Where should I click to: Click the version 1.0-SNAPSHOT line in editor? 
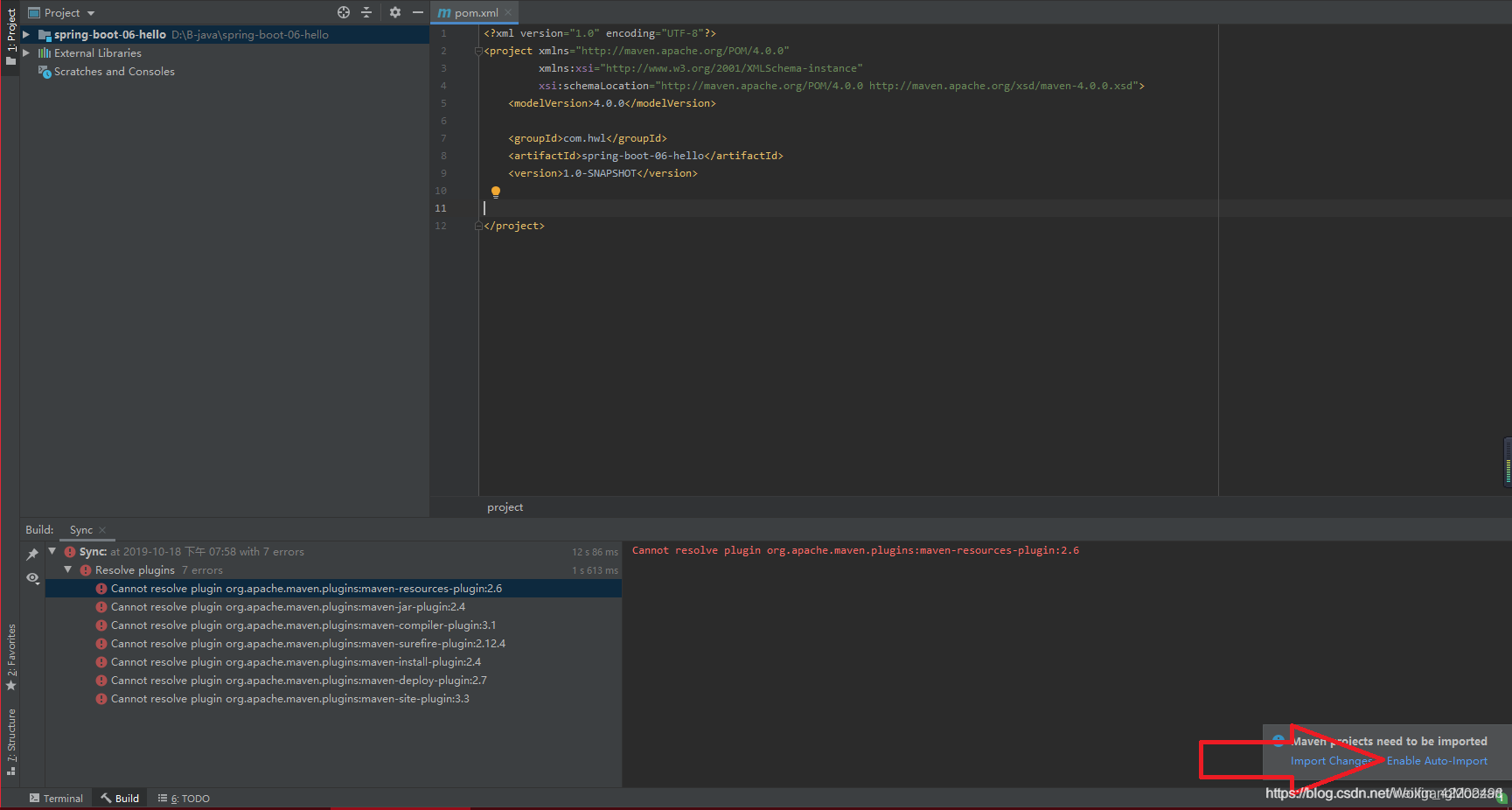[x=603, y=173]
